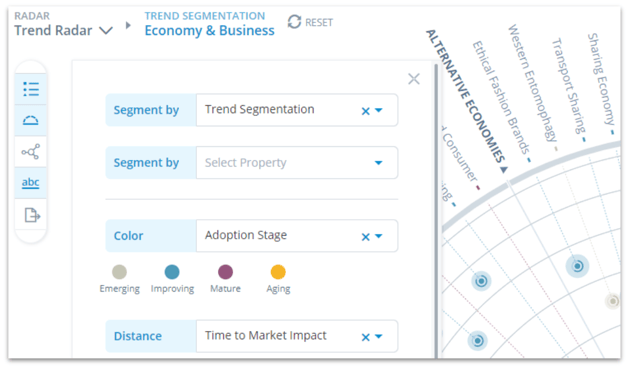Click the Improving color swatch
This screenshot has width=632, height=369.
point(172,272)
